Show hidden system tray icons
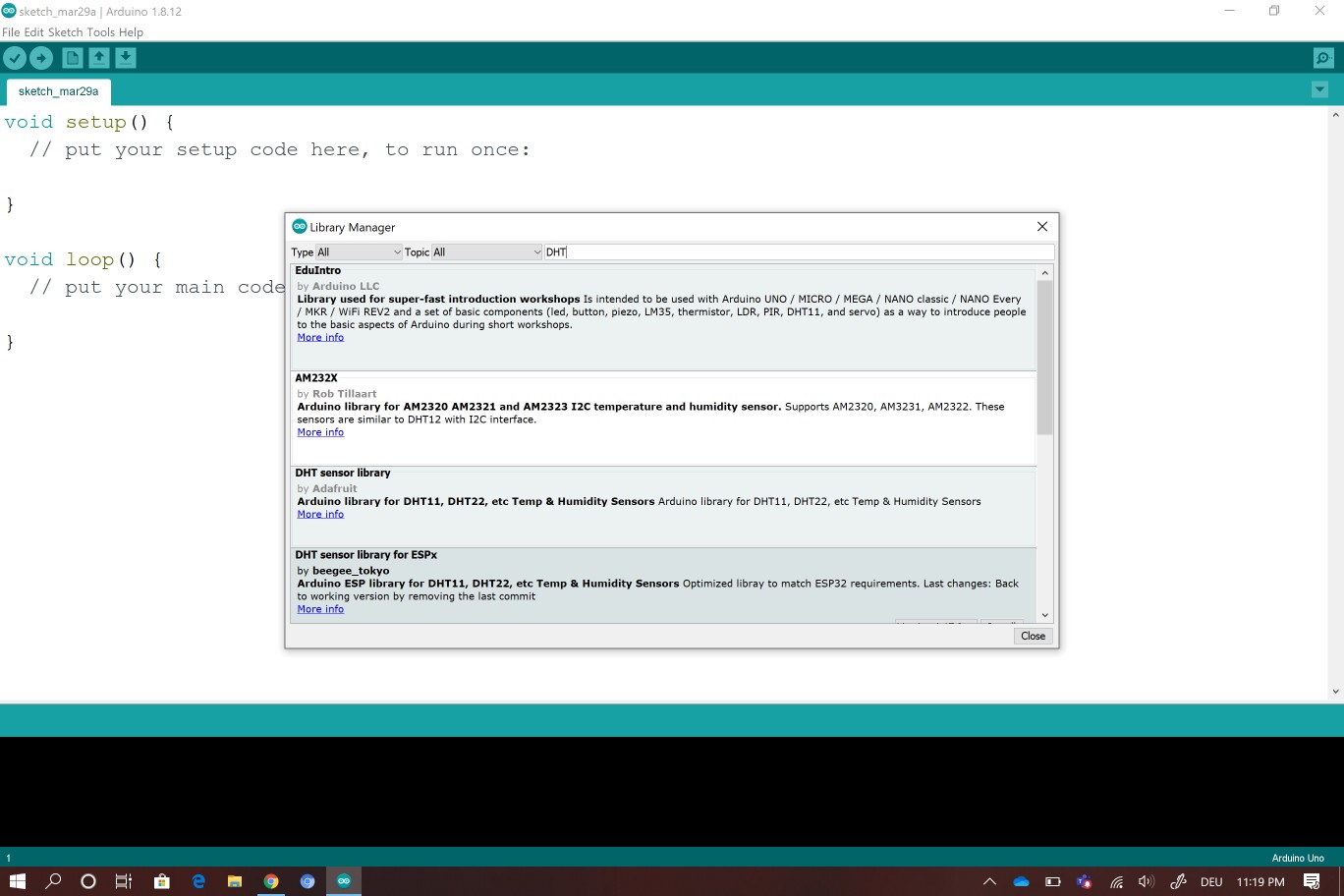Viewport: 1344px width, 896px height. click(x=989, y=881)
